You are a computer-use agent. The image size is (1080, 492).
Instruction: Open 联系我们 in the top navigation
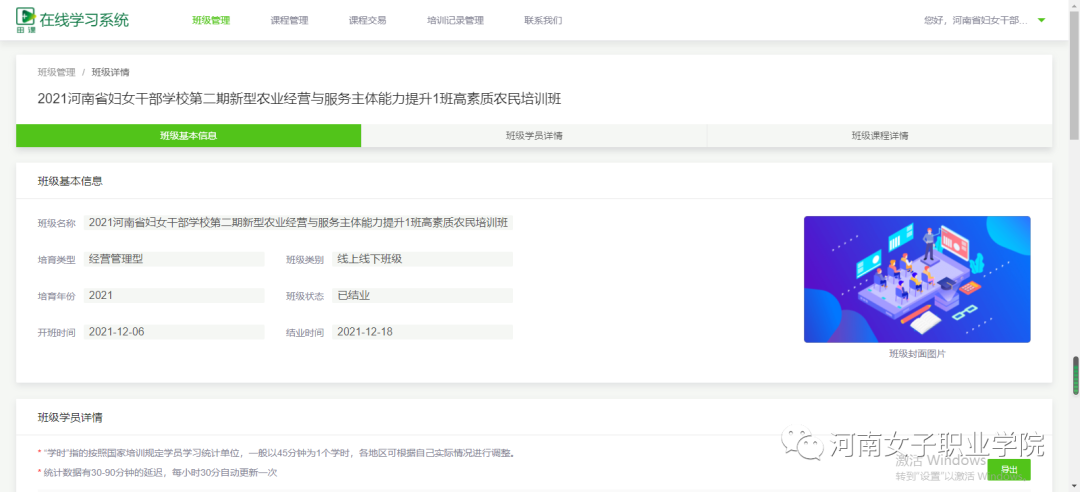coord(543,21)
